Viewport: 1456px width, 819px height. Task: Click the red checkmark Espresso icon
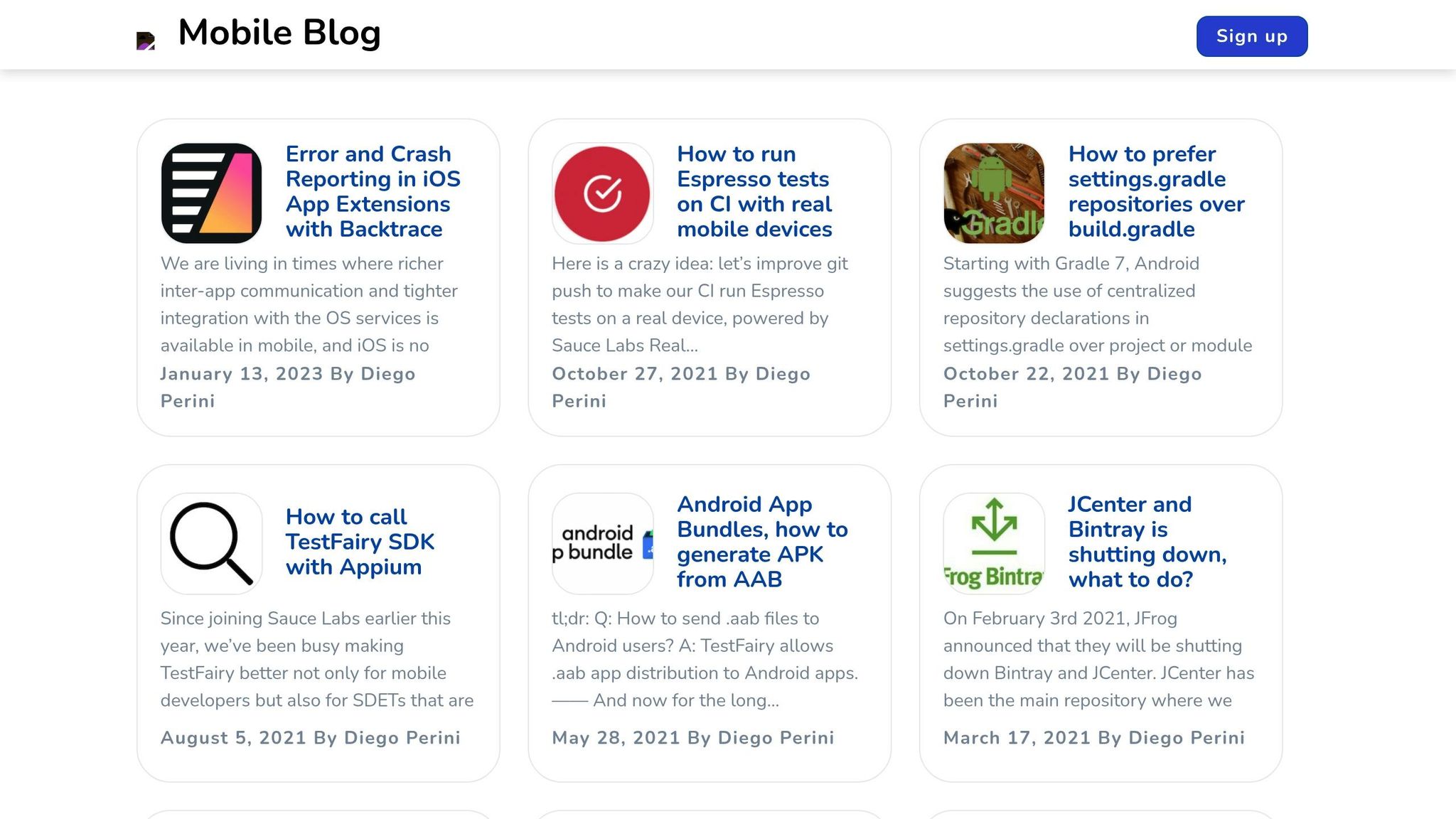602,193
